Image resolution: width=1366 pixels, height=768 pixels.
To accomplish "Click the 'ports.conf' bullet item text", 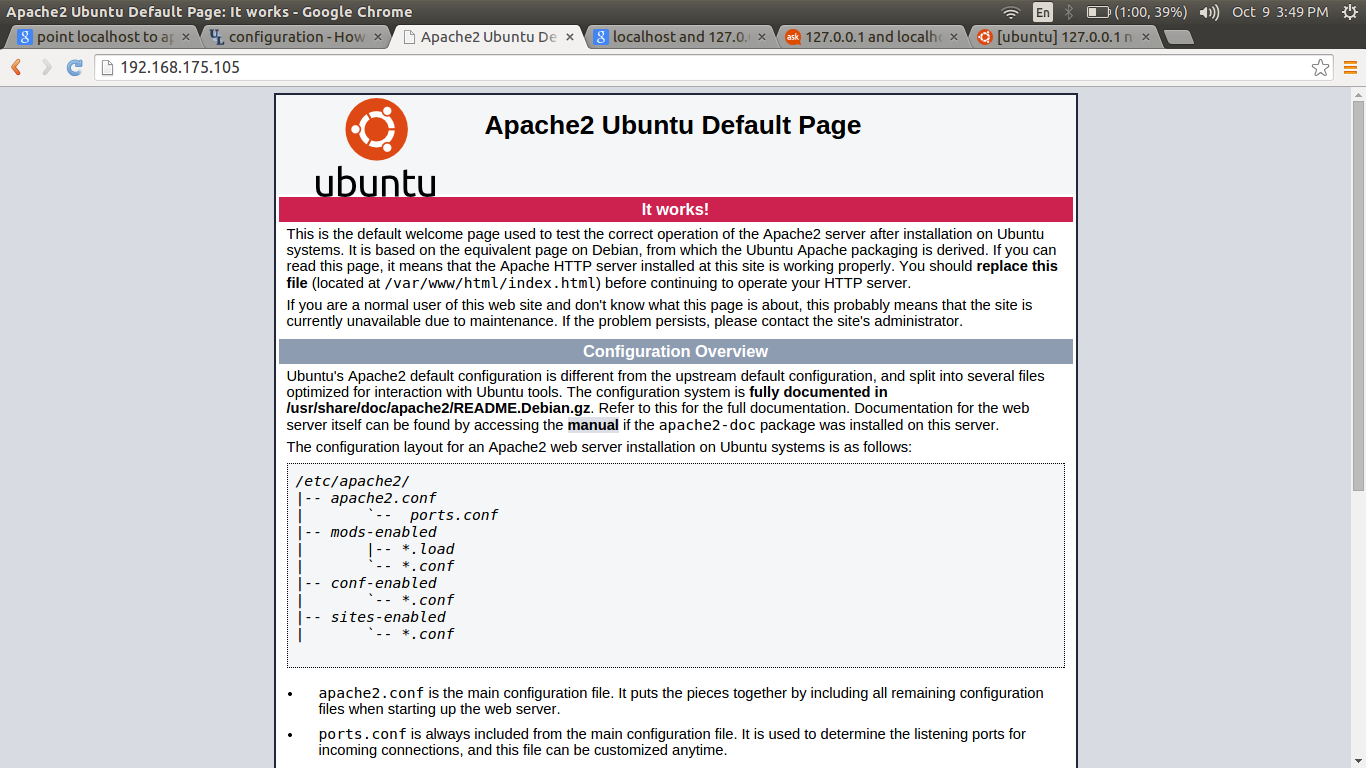I will click(x=362, y=734).
